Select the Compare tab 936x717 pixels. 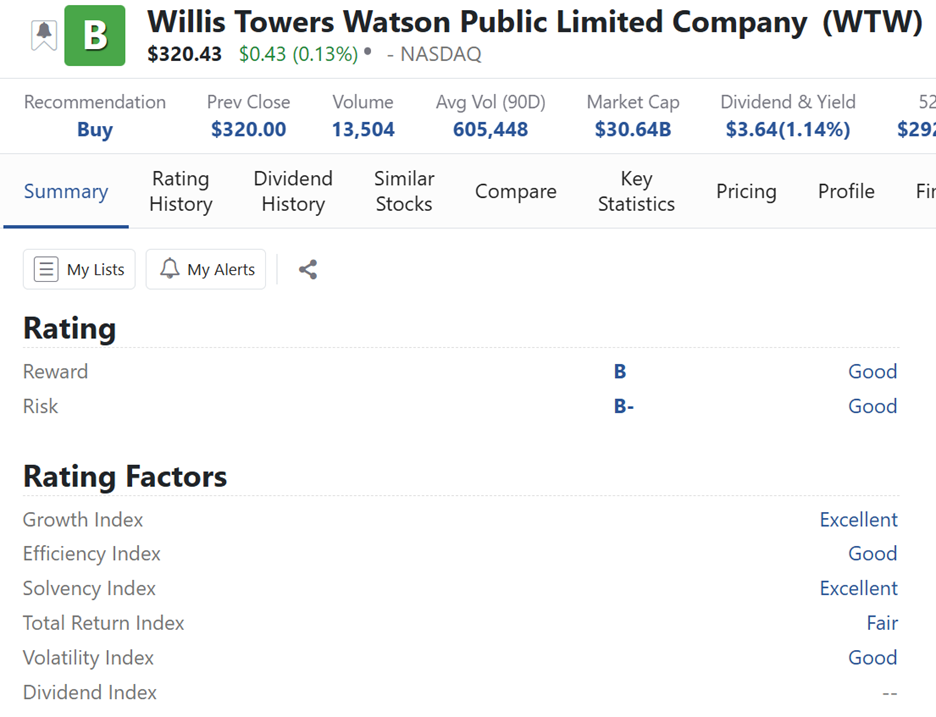pyautogui.click(x=515, y=191)
